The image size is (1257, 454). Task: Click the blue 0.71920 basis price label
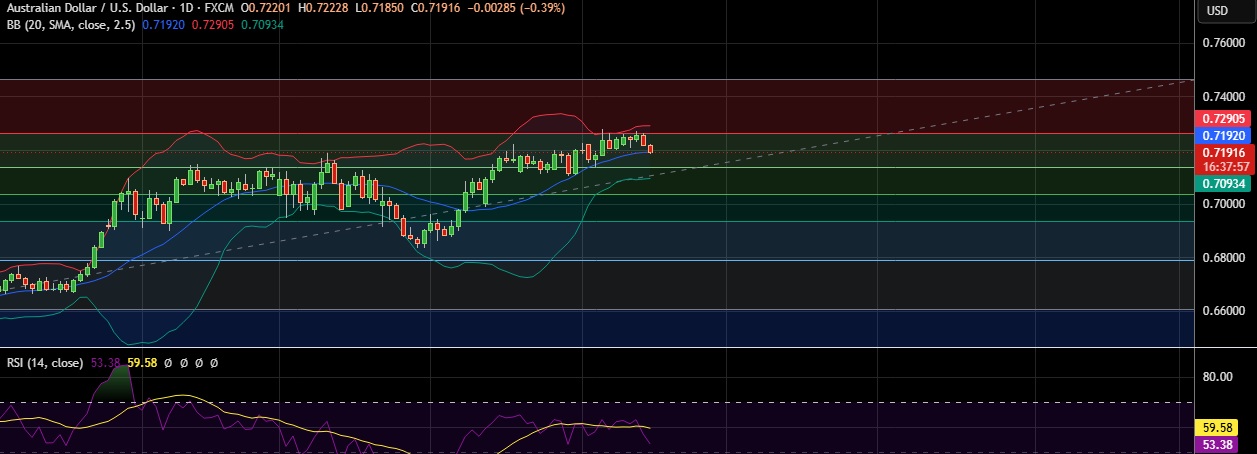1222,135
